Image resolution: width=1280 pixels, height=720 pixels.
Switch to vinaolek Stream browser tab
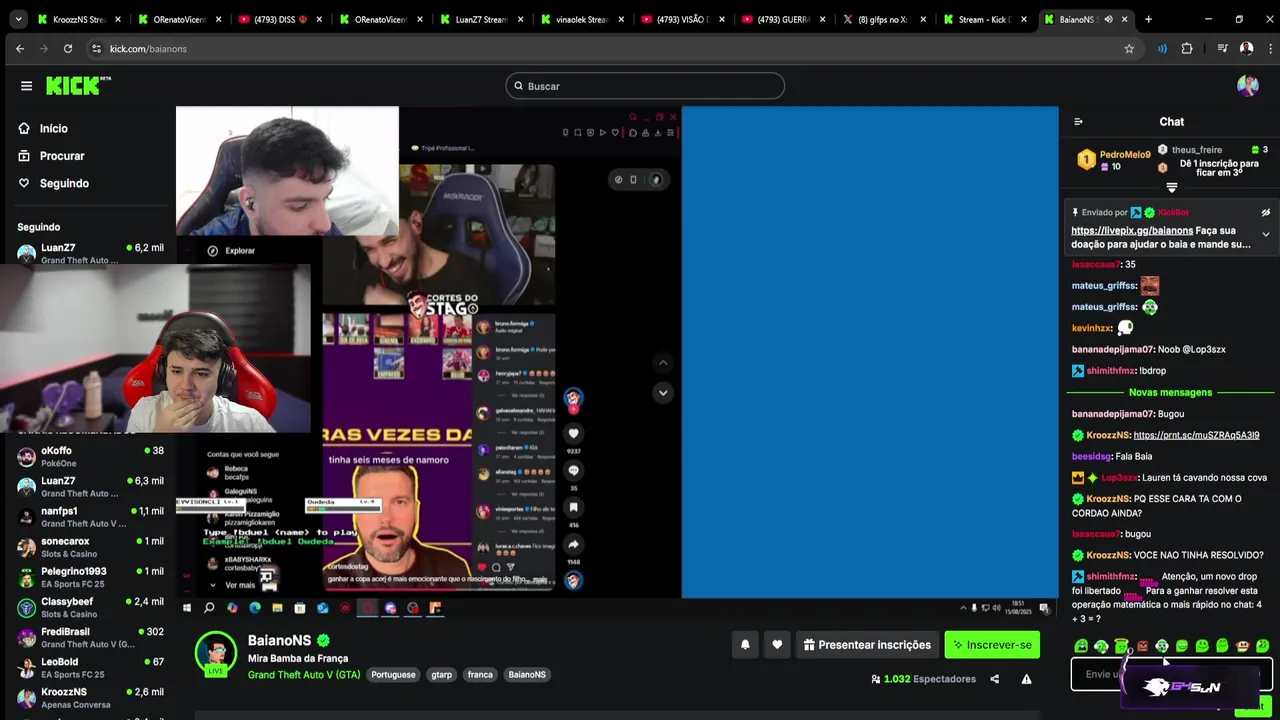[x=582, y=19]
